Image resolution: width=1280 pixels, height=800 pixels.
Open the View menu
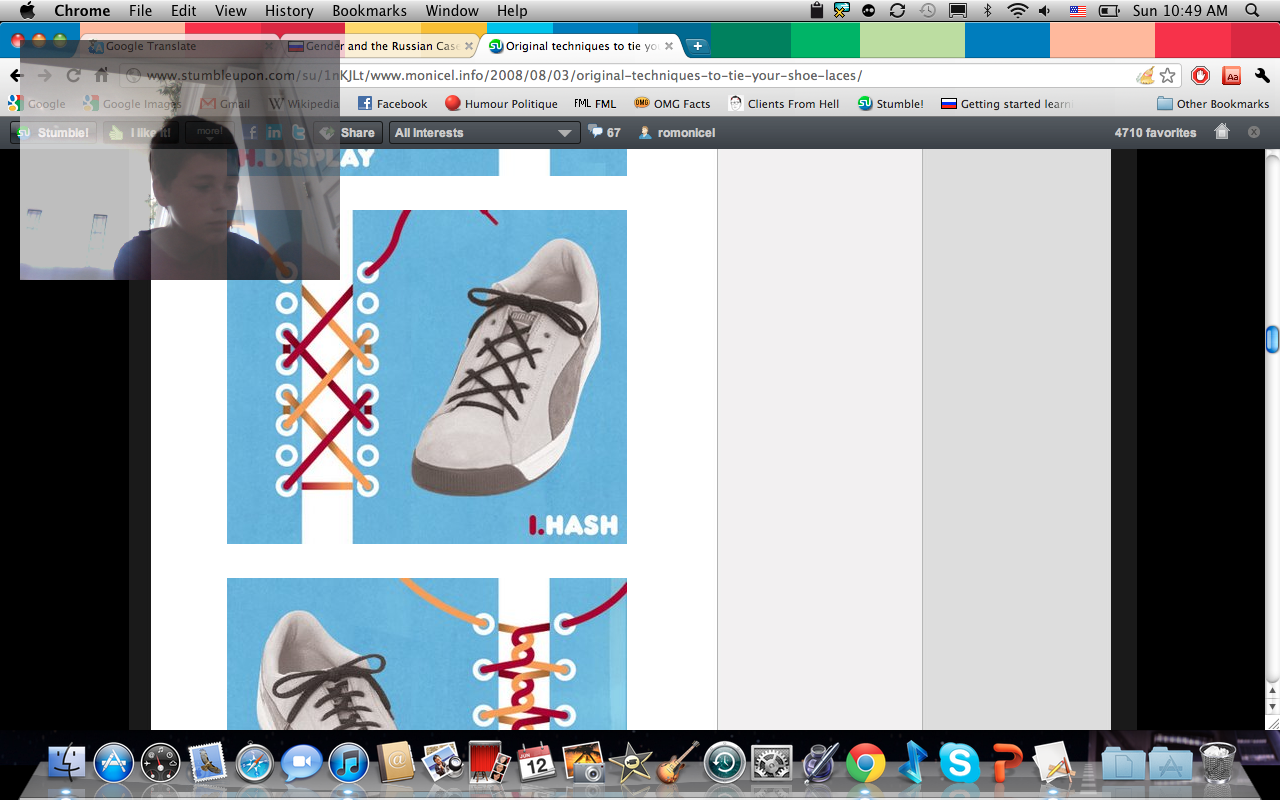click(x=230, y=11)
